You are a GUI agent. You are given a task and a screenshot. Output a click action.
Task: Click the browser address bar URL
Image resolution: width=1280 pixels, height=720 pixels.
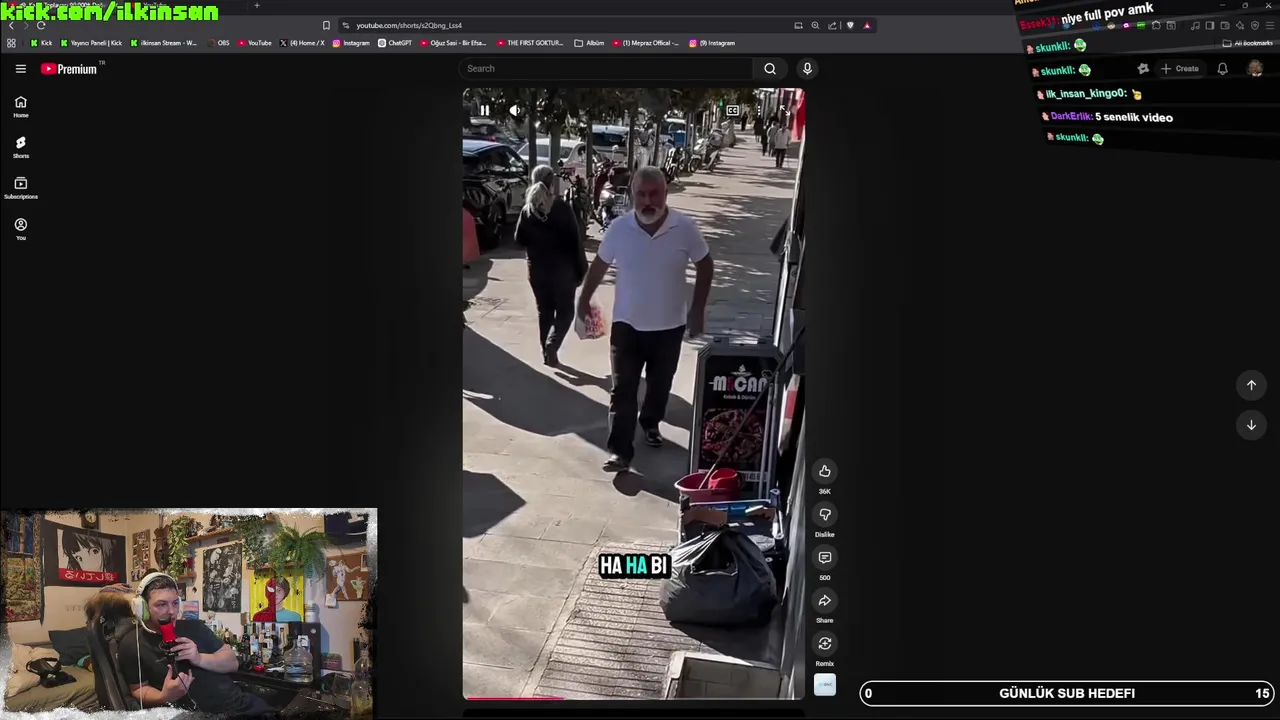[x=409, y=25]
